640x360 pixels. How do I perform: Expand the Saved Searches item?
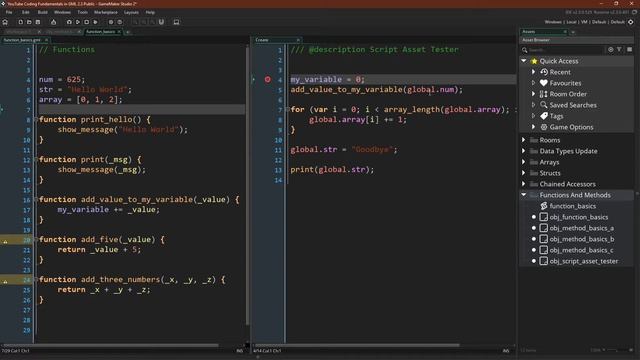[x=533, y=105]
